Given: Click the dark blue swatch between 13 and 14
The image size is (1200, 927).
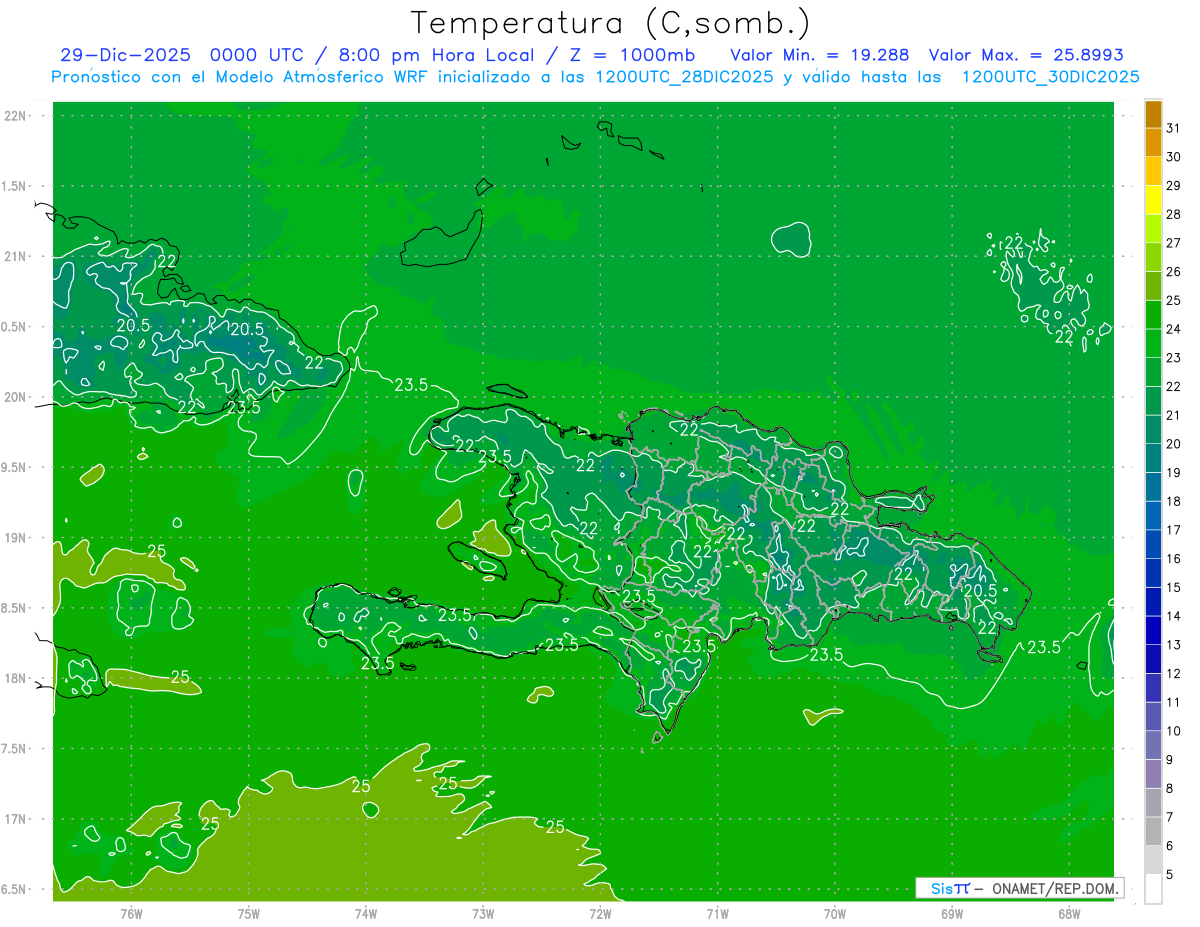Looking at the screenshot, I should click(x=1153, y=630).
